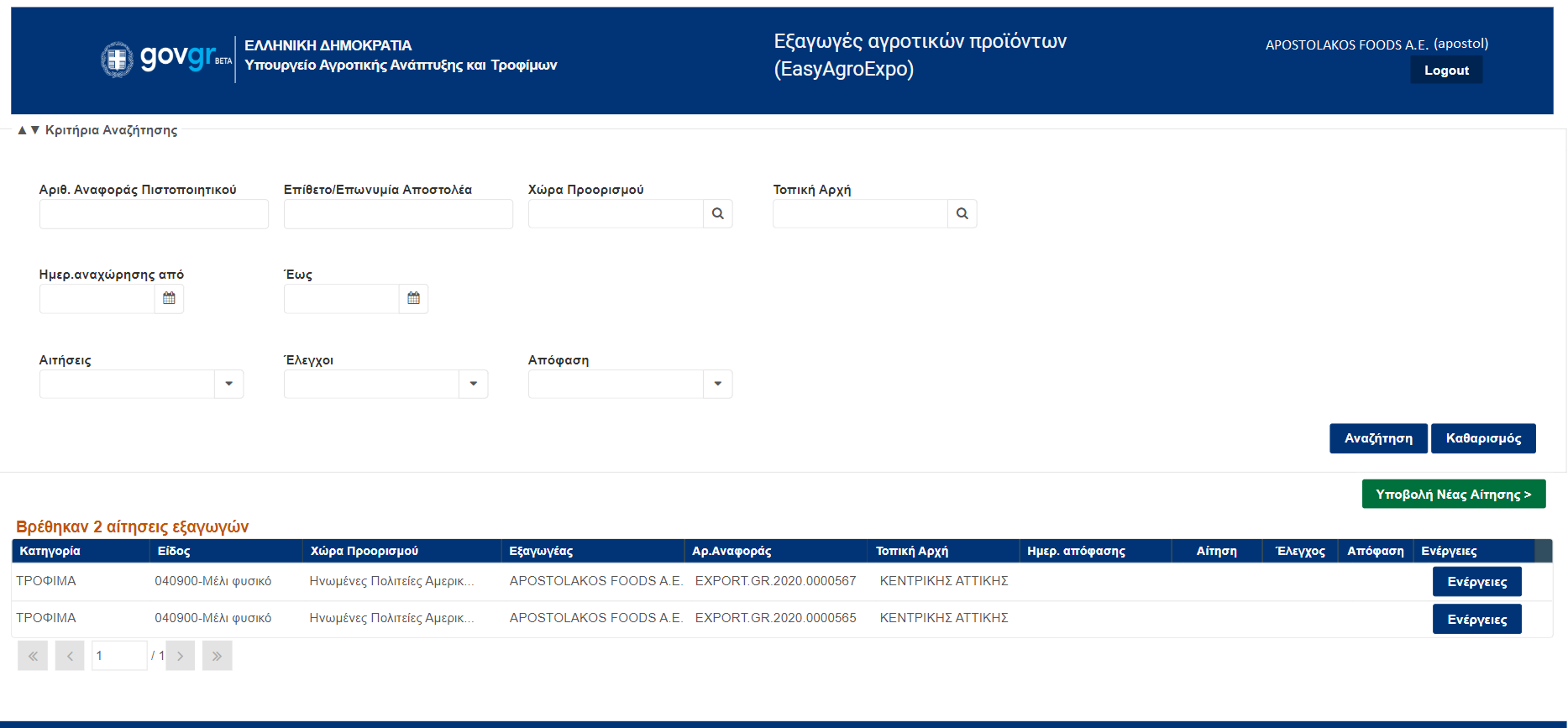Click Μέλι φυσικό in the 0000565 row

[213, 618]
